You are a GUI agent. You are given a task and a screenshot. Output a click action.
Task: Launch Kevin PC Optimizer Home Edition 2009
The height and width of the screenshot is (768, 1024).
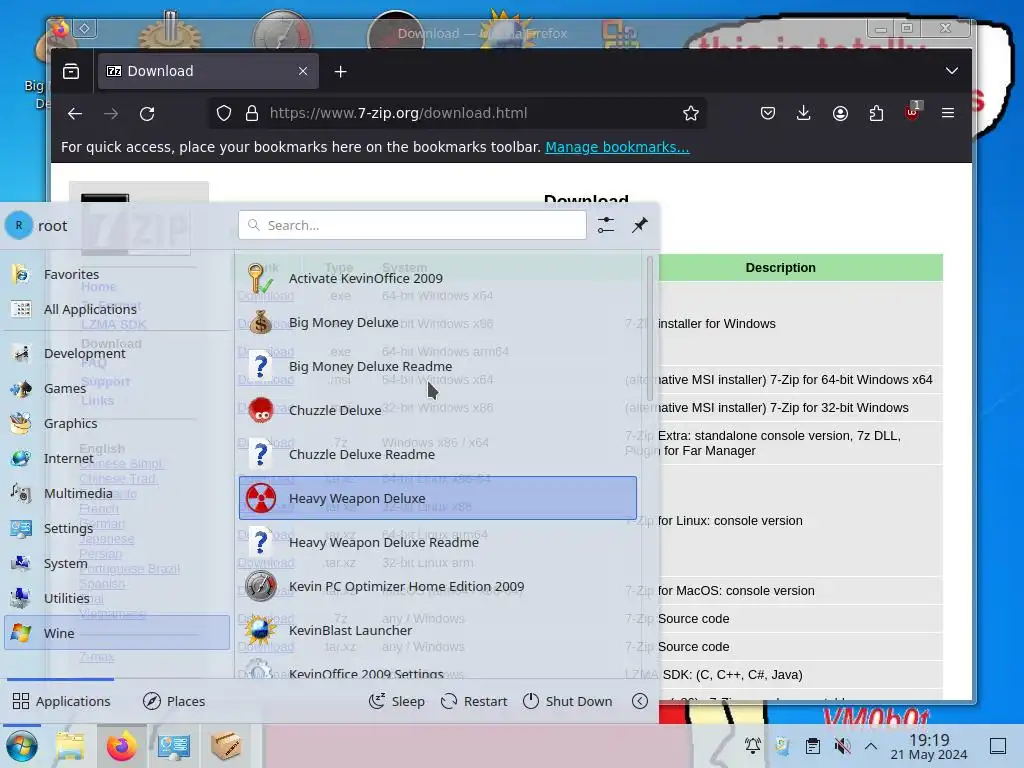pos(438,586)
